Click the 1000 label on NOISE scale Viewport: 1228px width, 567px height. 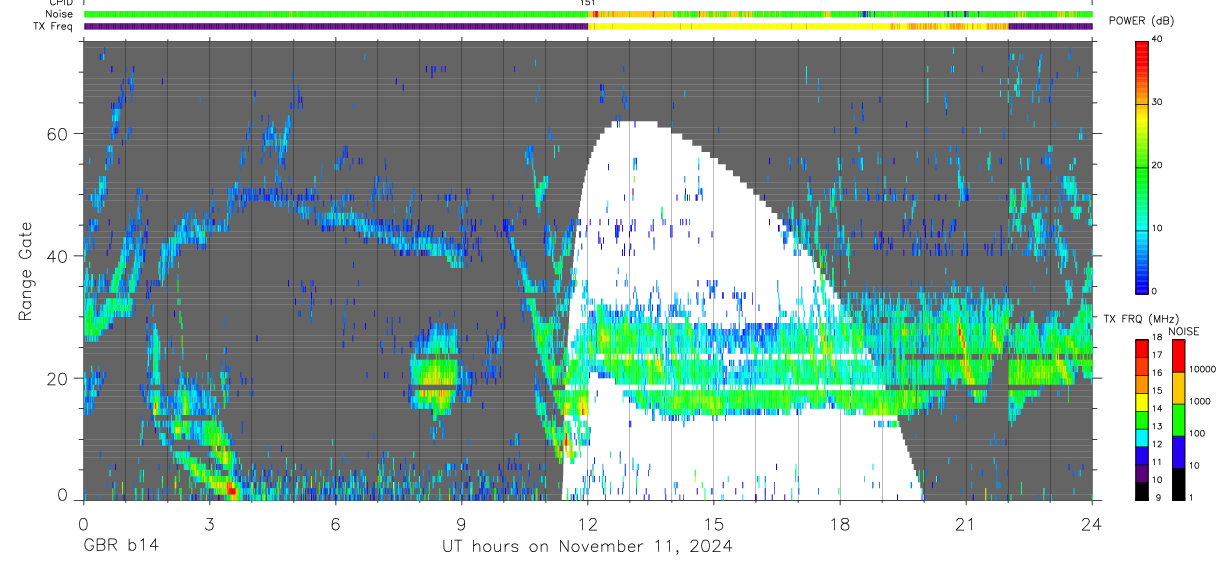[x=1198, y=401]
